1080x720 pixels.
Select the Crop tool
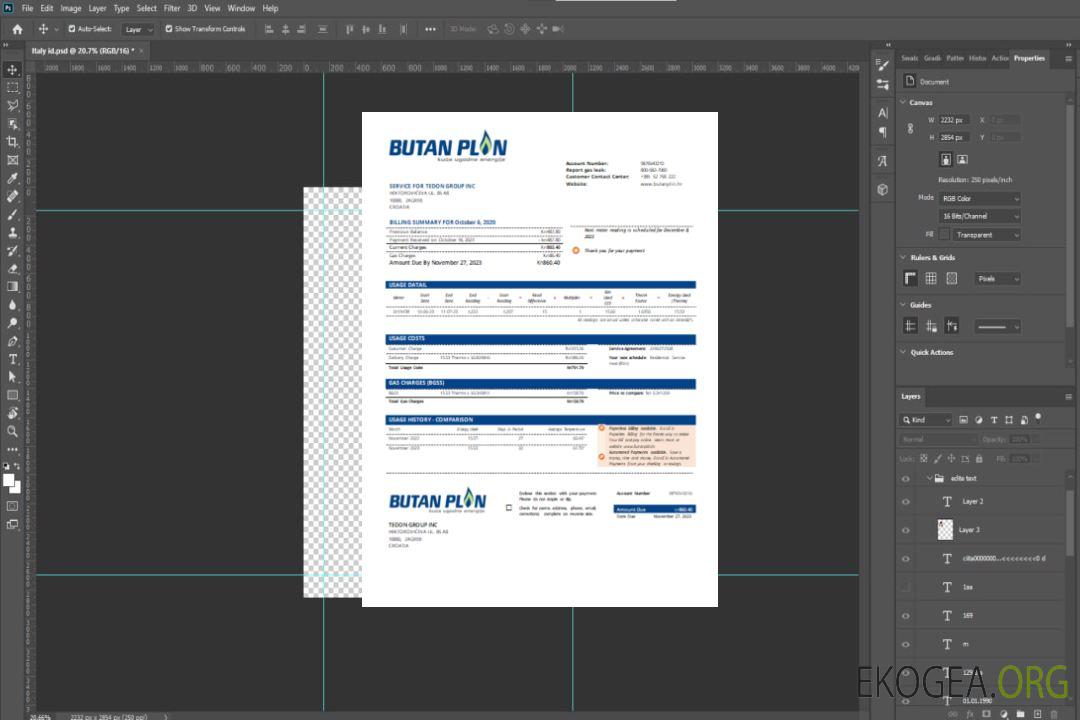(12, 142)
